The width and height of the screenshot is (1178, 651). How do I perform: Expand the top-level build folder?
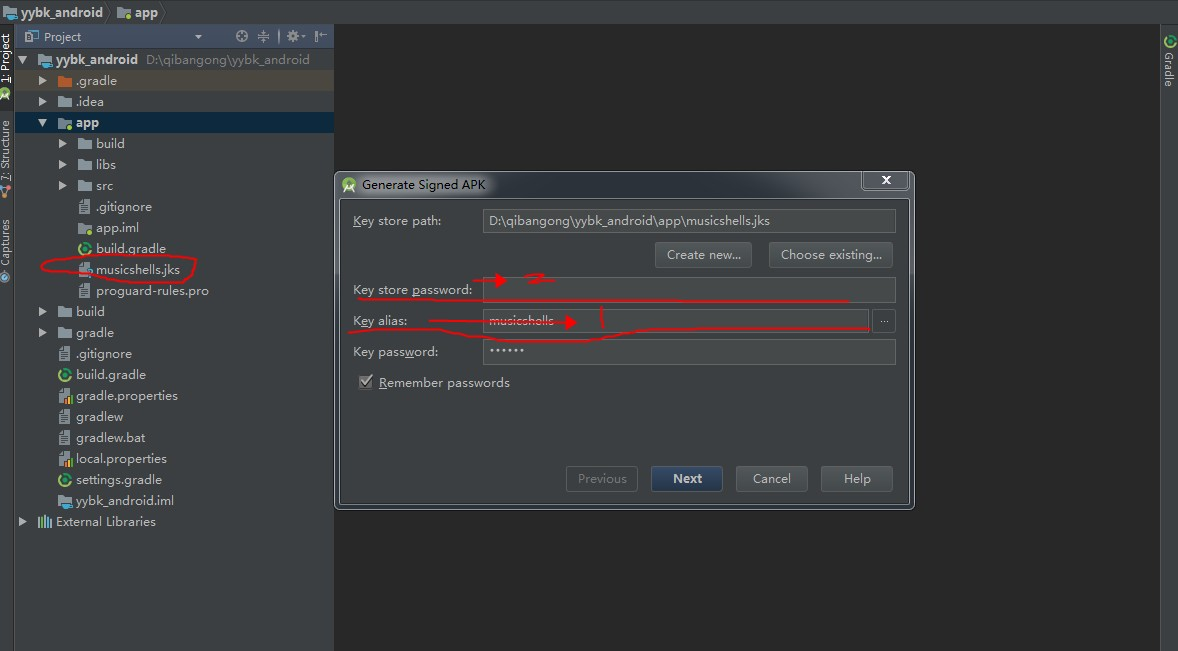tap(43, 312)
